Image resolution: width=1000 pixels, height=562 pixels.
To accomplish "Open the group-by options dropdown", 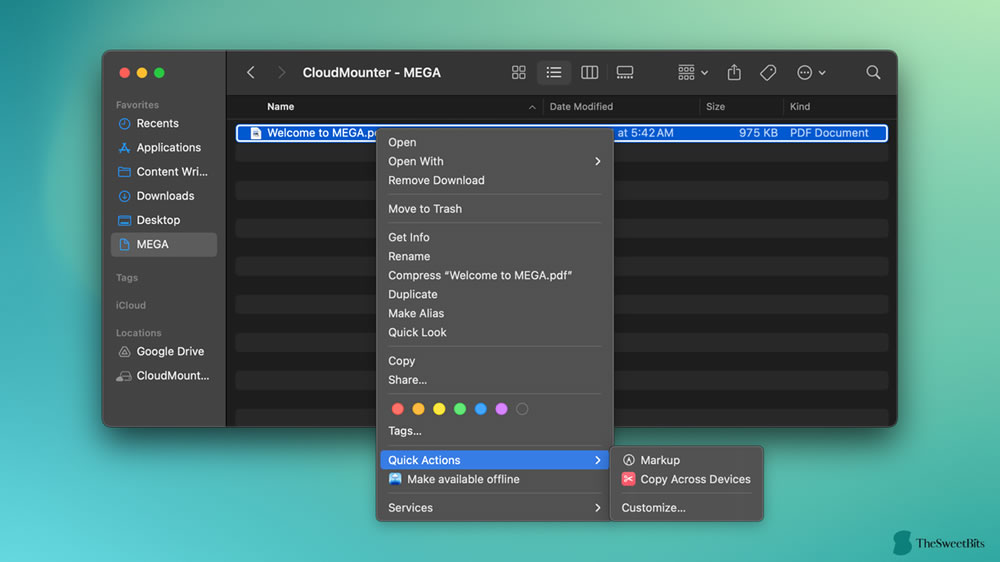I will [x=693, y=73].
